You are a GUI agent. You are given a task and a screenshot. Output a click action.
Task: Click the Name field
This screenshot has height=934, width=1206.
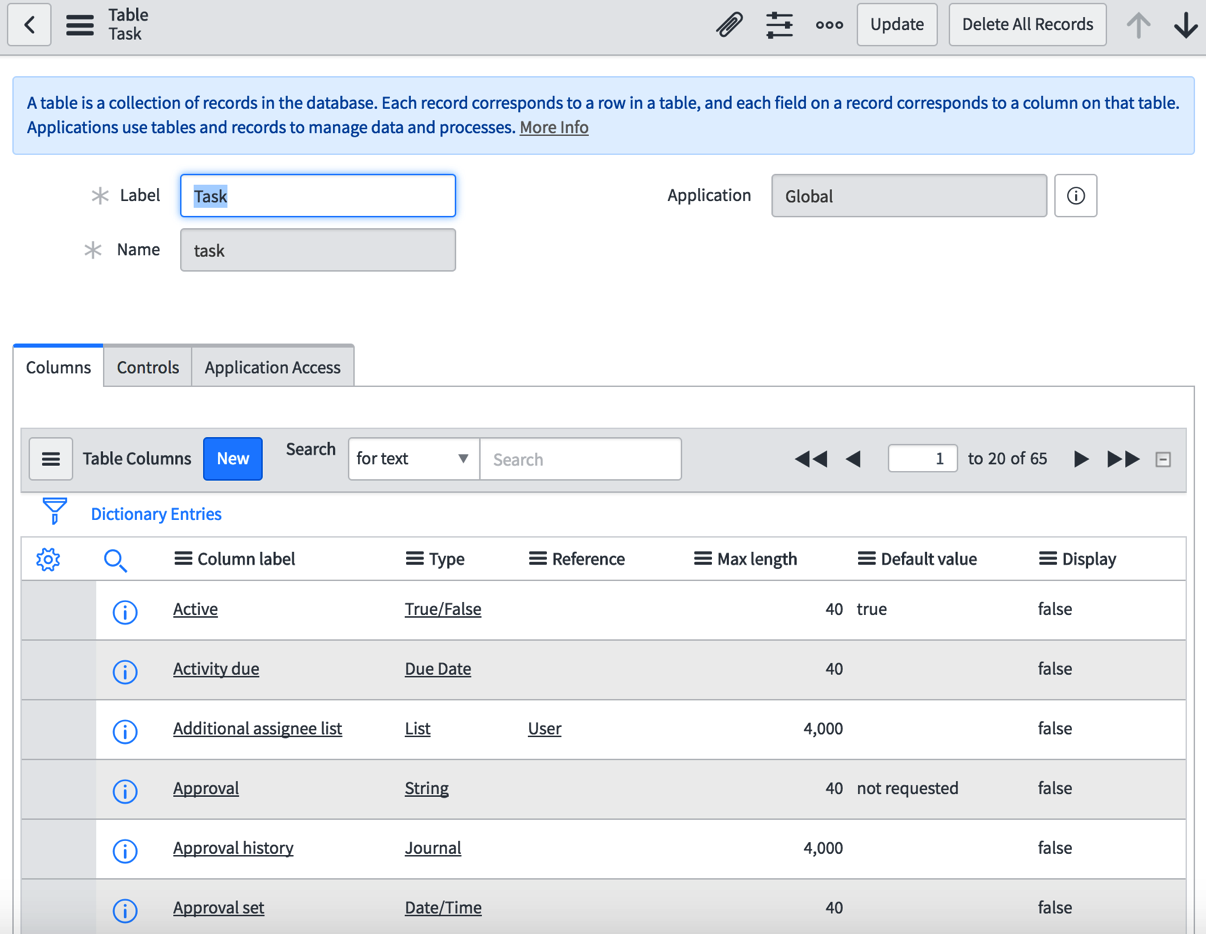click(318, 250)
